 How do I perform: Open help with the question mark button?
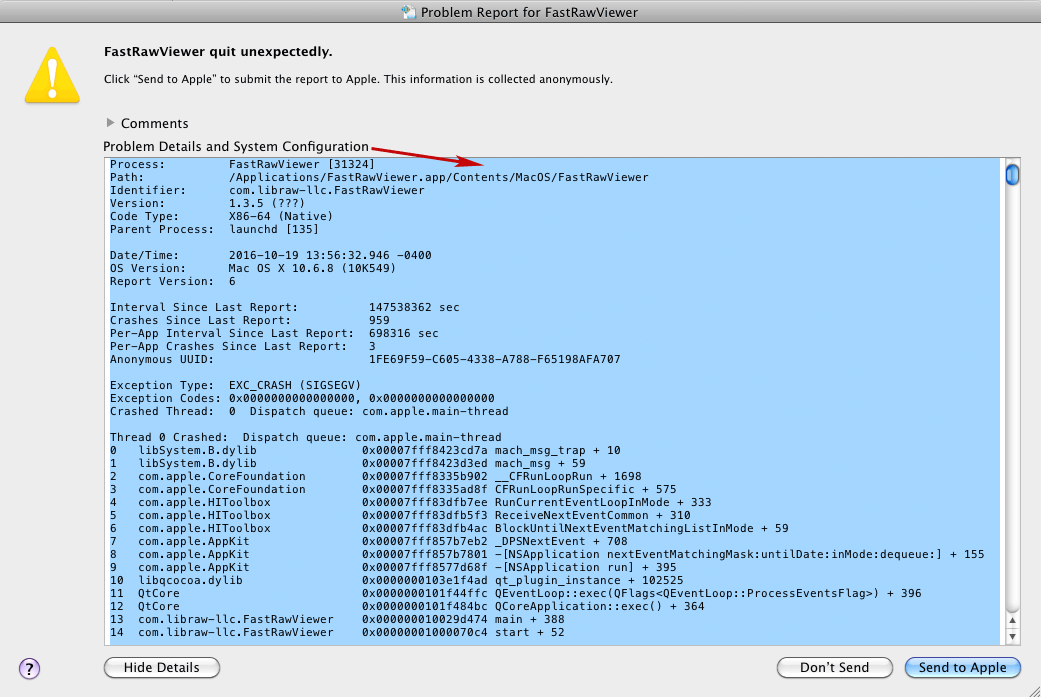tap(29, 668)
